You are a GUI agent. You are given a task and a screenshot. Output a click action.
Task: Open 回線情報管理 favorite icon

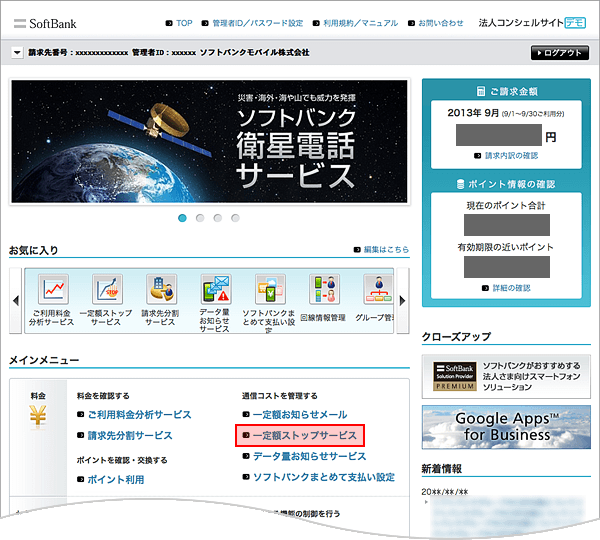point(324,289)
